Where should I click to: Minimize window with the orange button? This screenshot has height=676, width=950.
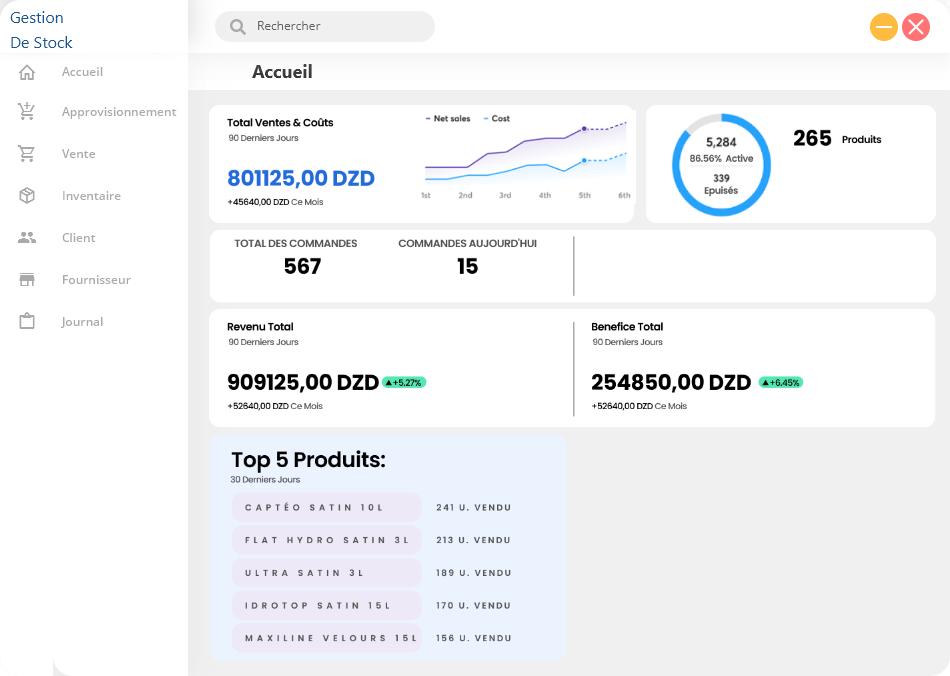pyautogui.click(x=884, y=27)
